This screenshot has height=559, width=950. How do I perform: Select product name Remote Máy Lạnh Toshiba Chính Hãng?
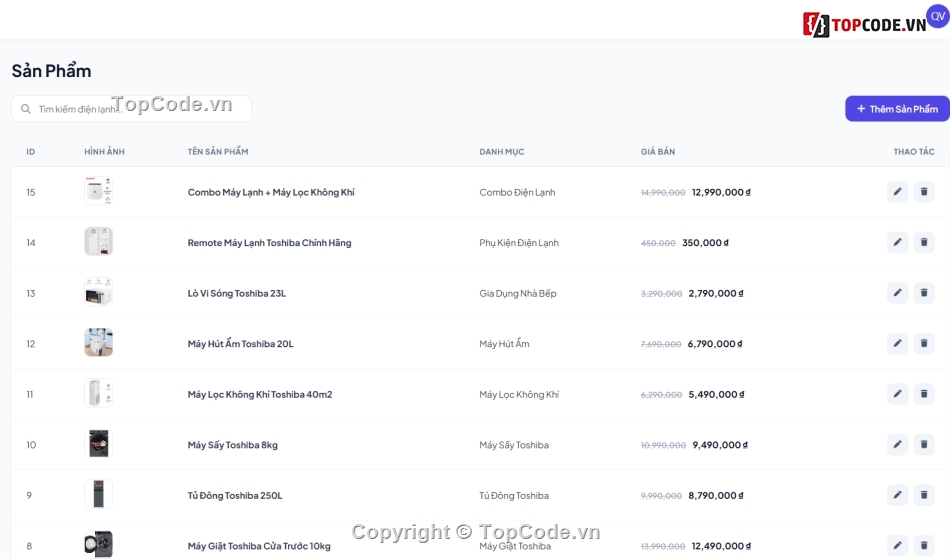[x=270, y=242]
